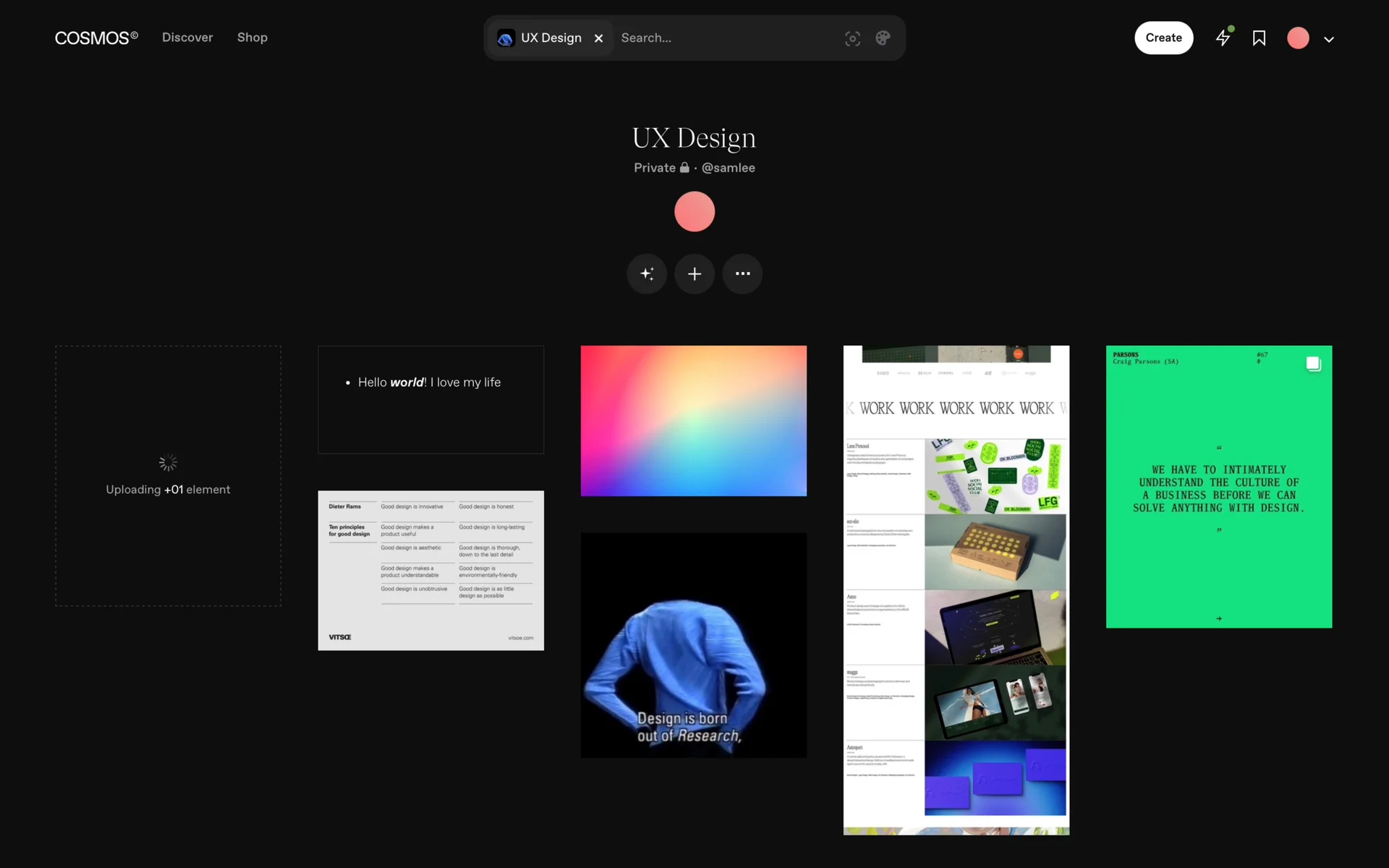Click the plus add element button

pos(694,273)
